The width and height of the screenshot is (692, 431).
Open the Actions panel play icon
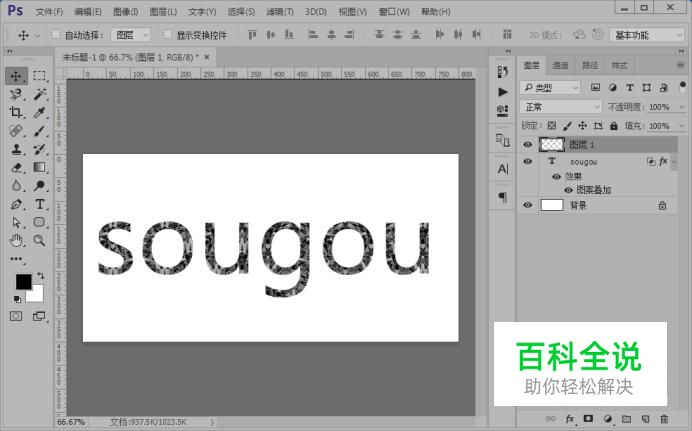tap(503, 92)
